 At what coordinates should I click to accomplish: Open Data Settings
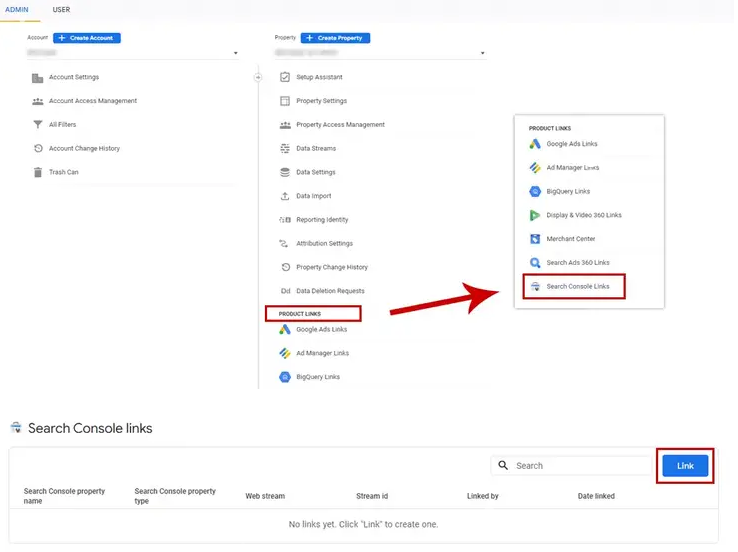[316, 172]
